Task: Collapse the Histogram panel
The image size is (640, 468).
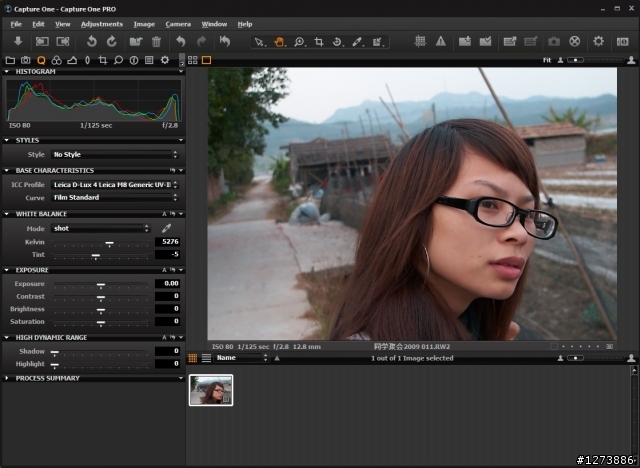Action: tap(7, 71)
